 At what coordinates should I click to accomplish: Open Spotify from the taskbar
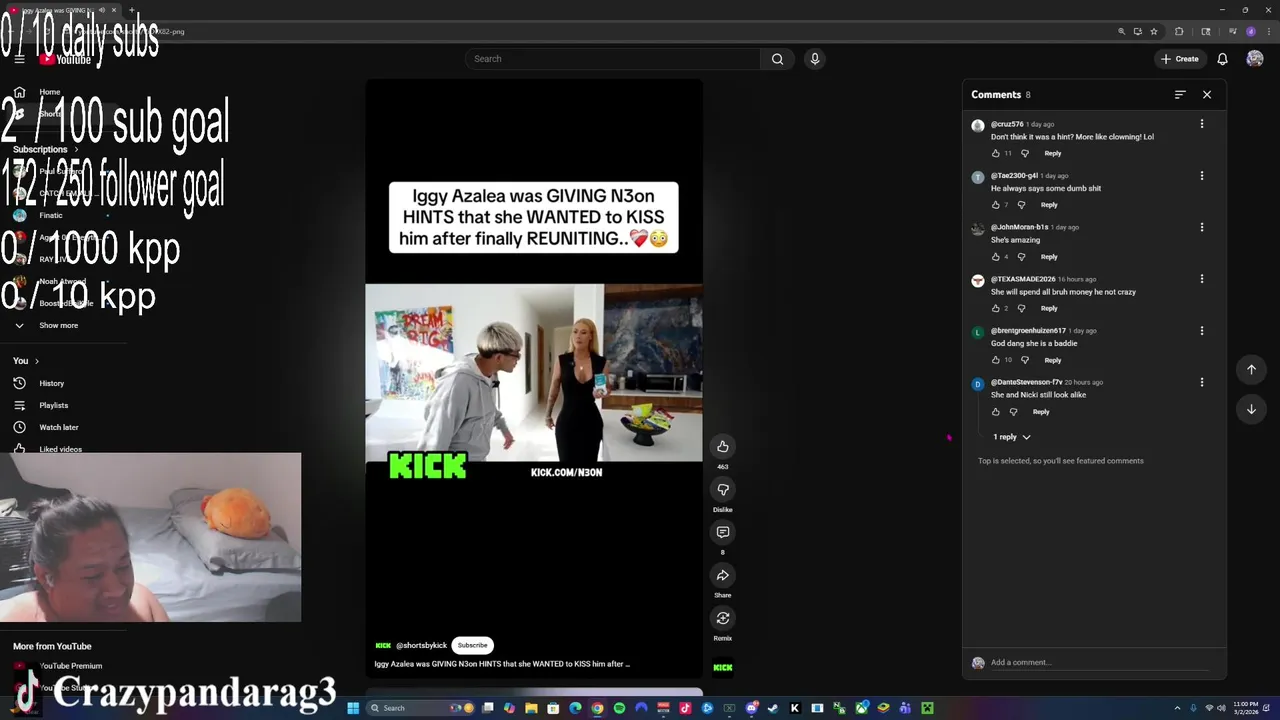coord(619,708)
